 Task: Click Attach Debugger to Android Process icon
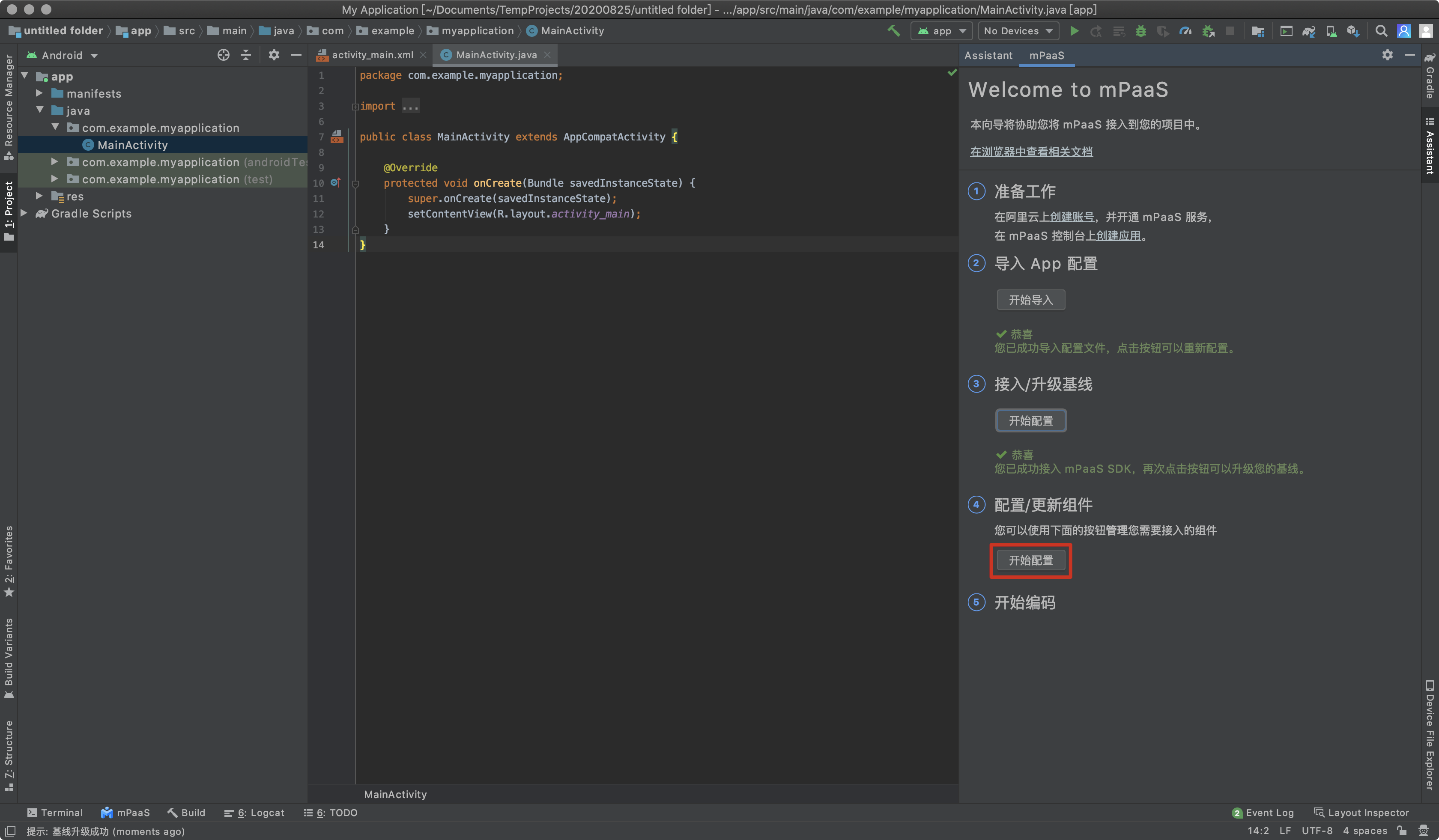[1208, 31]
